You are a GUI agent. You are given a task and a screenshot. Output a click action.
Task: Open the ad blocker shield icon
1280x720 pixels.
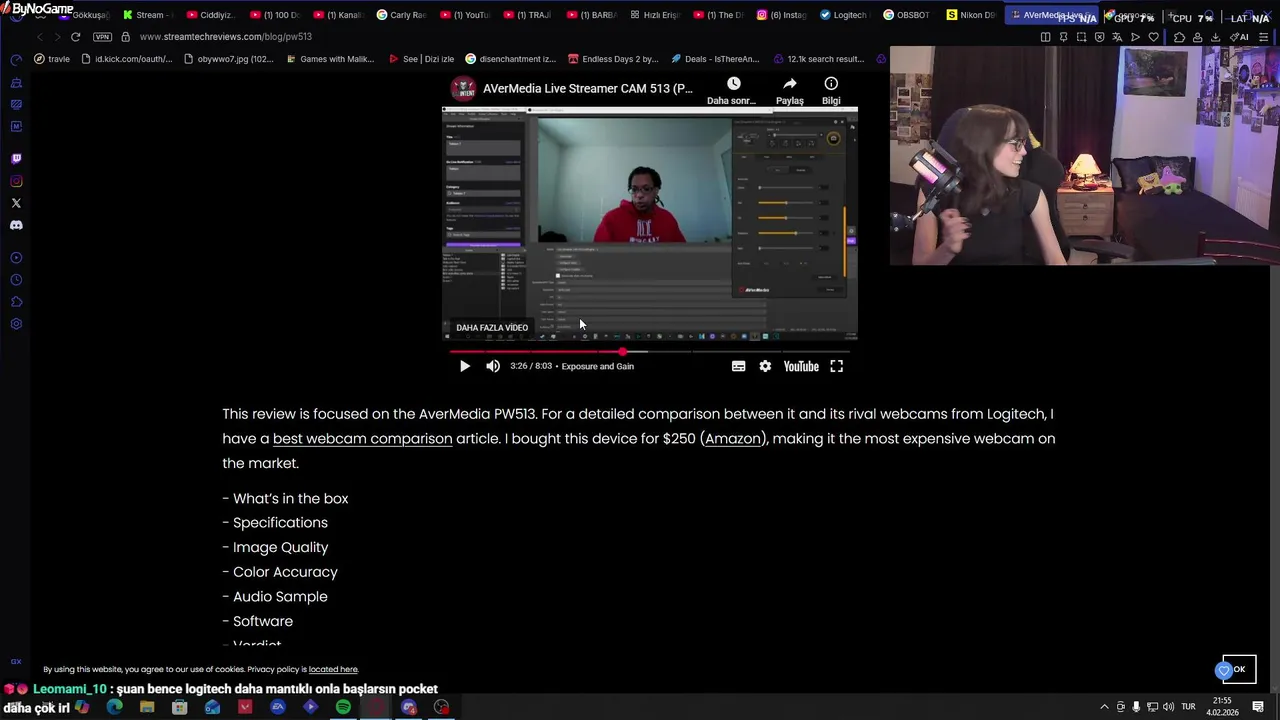tap(1099, 37)
